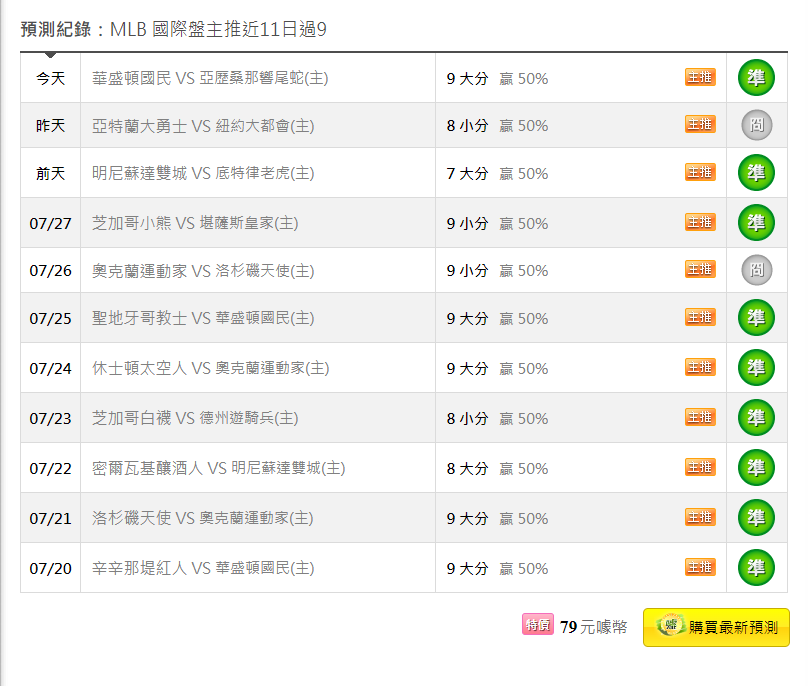Click the 07/27 date cell

[x=50, y=223]
